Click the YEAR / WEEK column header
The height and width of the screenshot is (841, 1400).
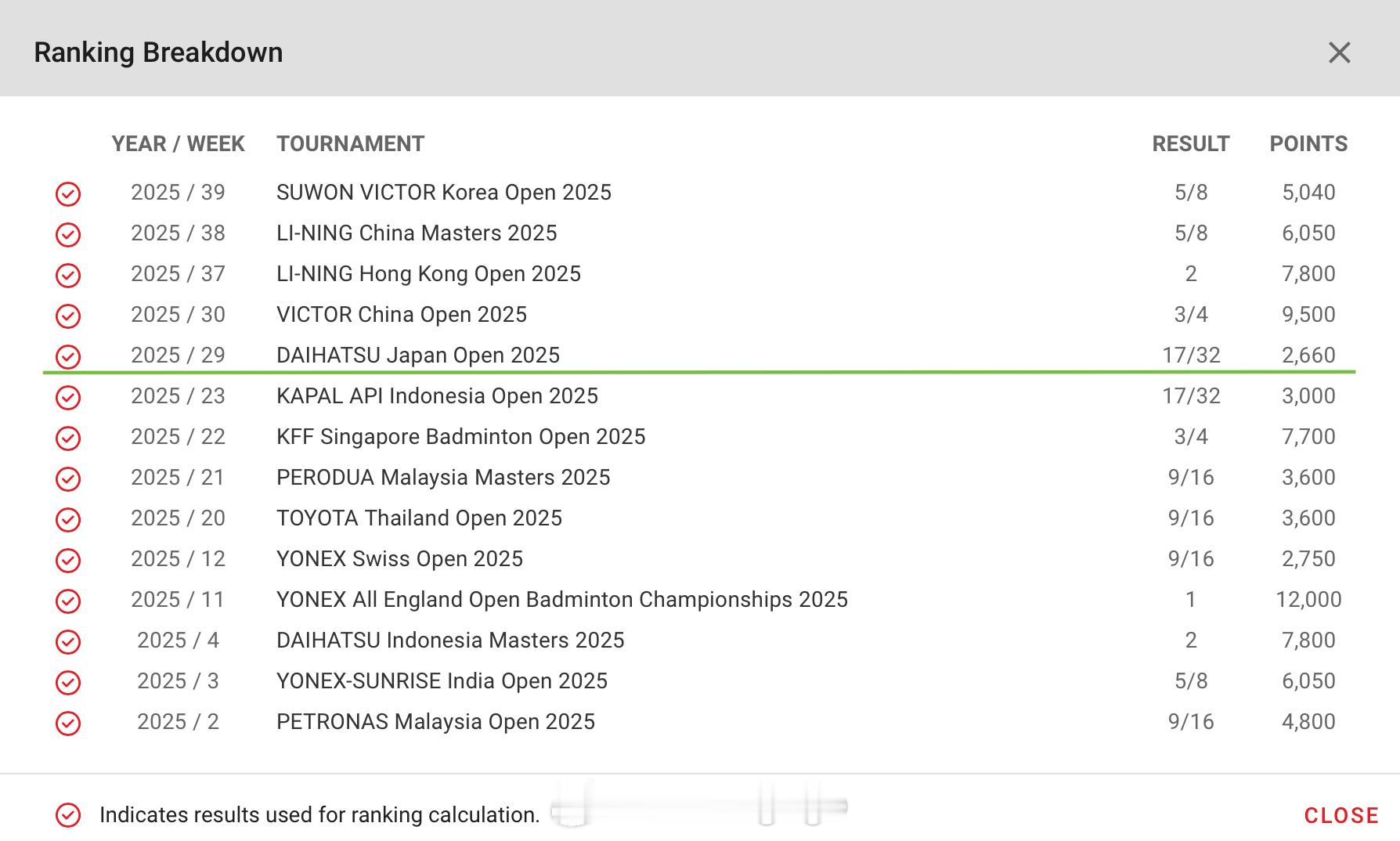tap(178, 144)
